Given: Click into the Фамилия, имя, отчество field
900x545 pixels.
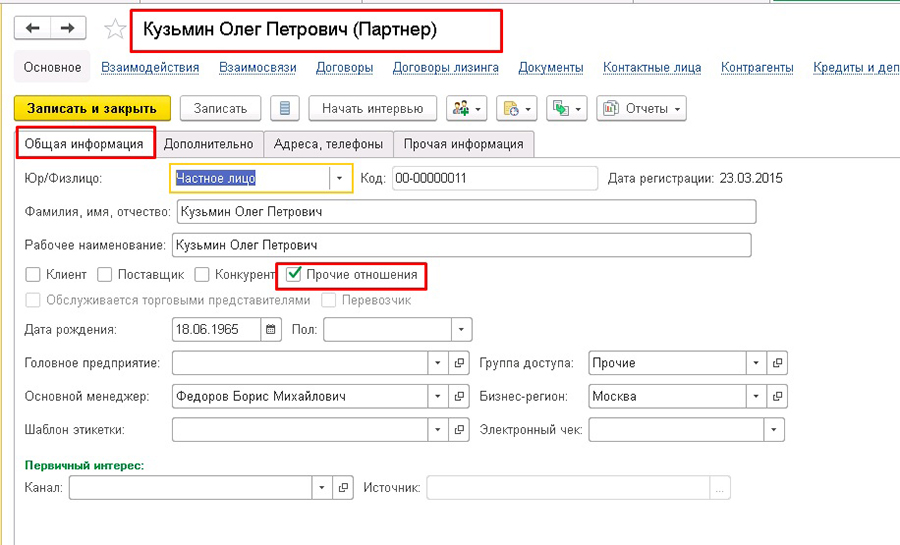Looking at the screenshot, I should (466, 212).
